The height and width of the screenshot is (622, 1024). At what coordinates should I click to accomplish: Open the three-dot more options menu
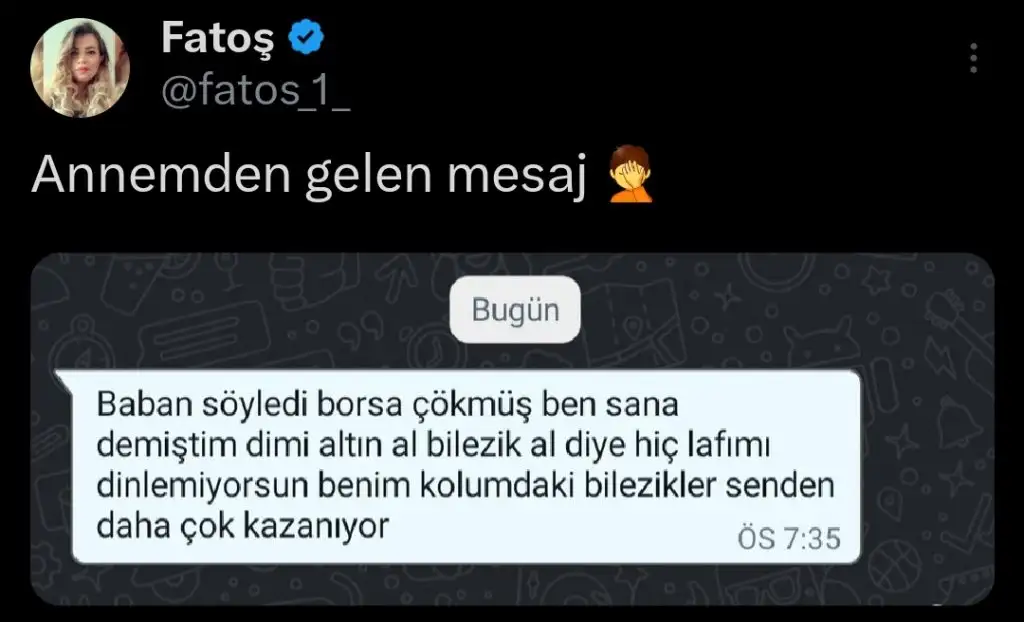coord(973,58)
